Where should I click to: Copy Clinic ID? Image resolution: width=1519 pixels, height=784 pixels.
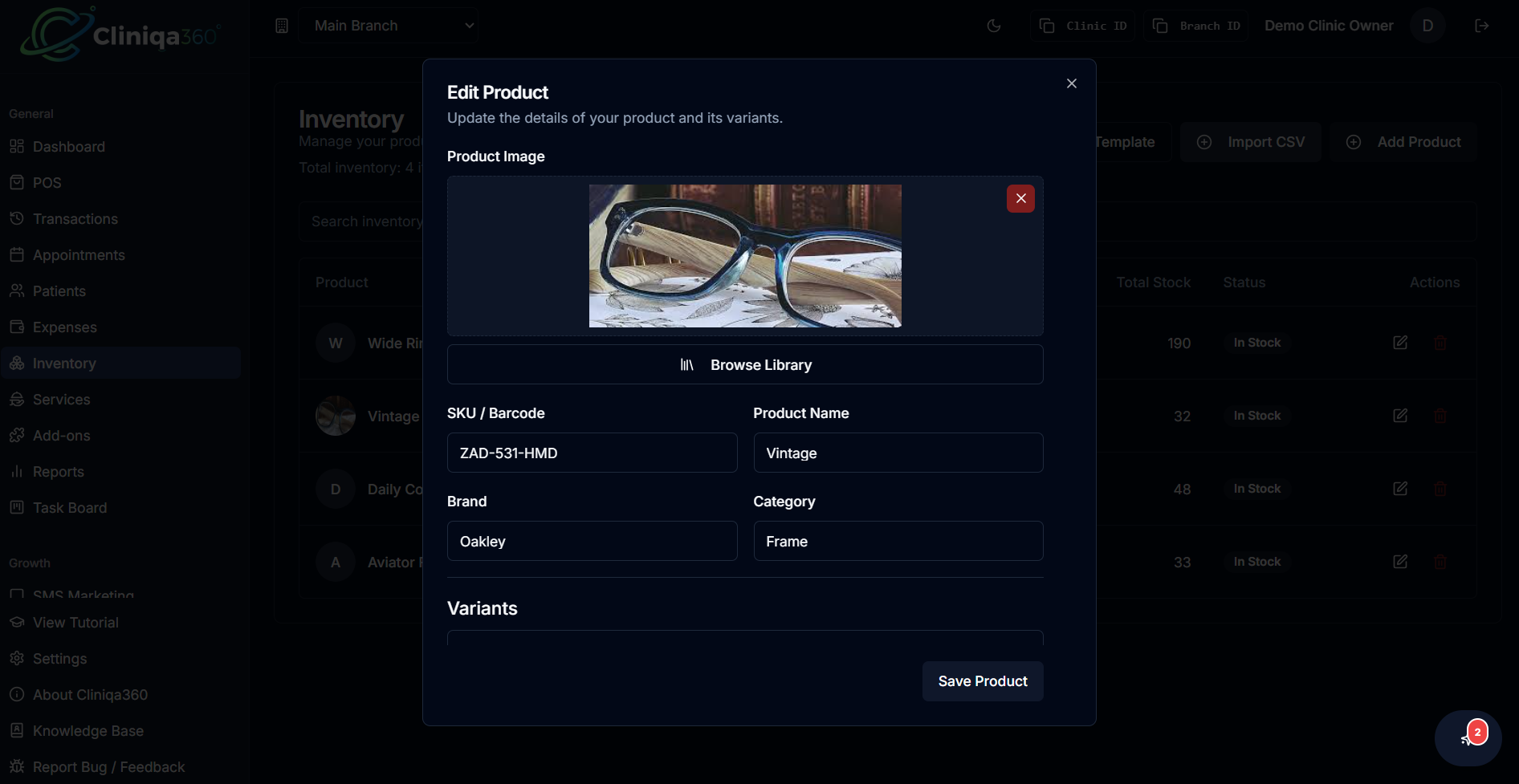coord(1083,26)
